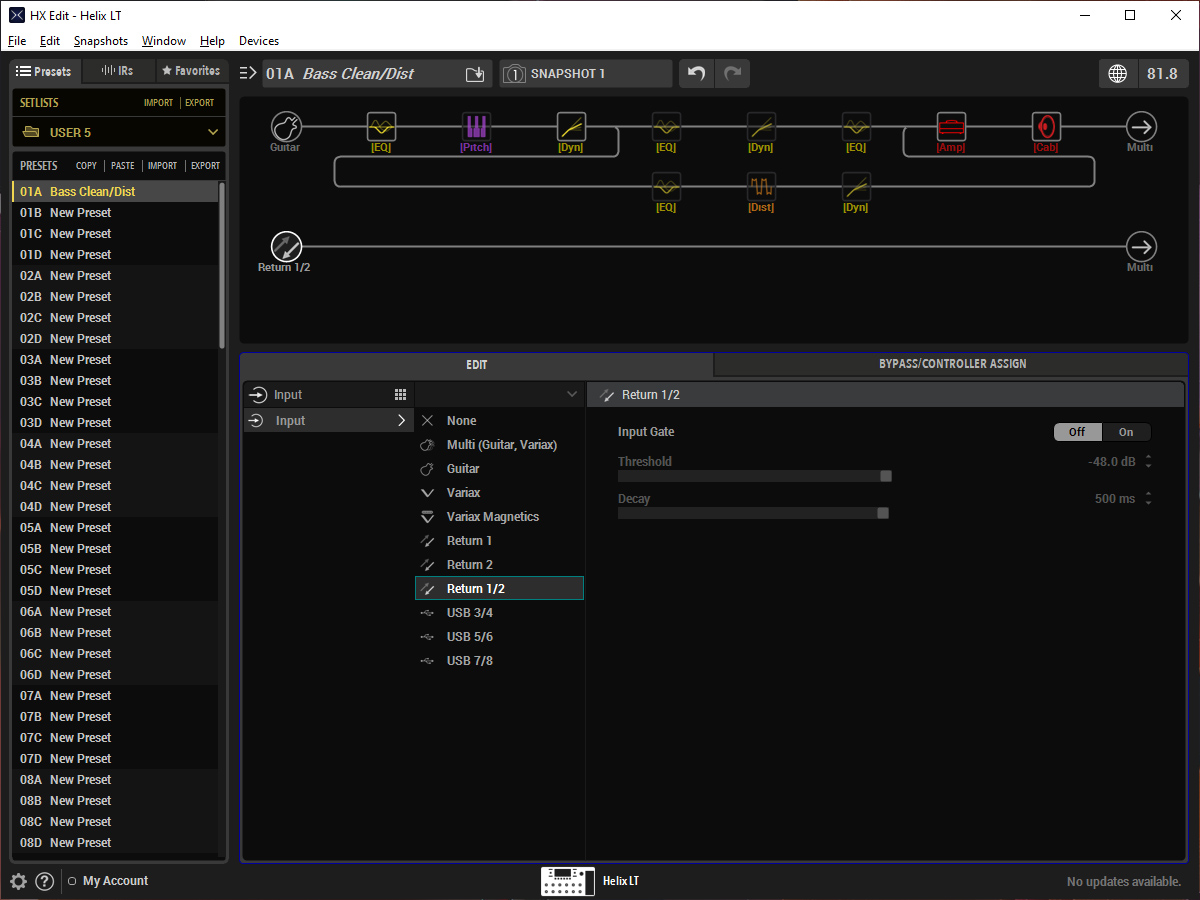Open the help question mark icon

44,881
